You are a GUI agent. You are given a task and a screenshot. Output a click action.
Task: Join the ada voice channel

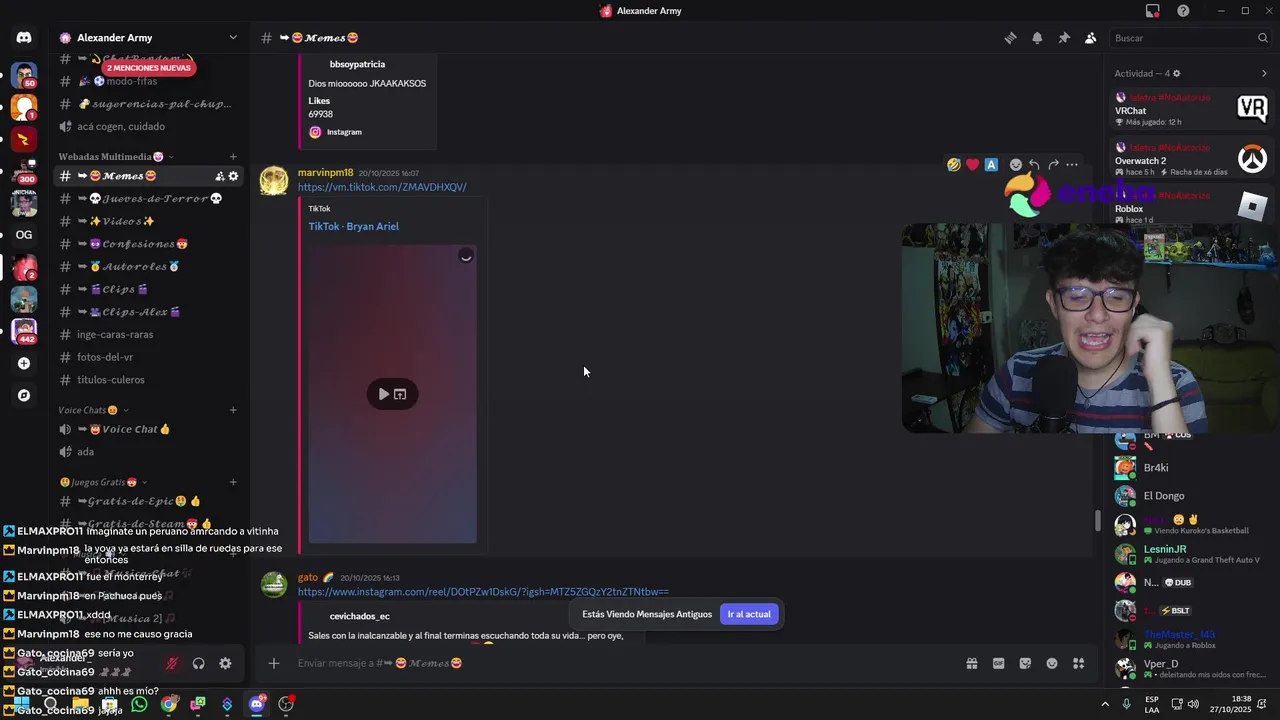(150, 452)
